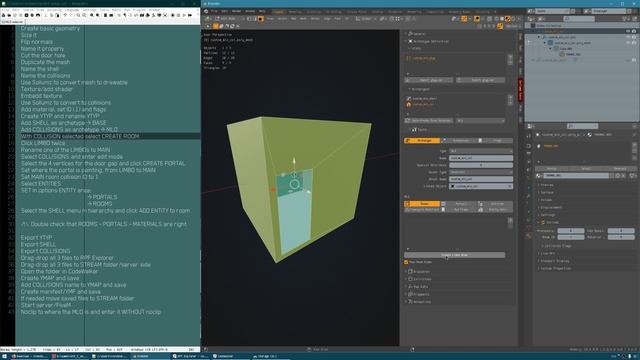Open the Blender taskbar button
The height and width of the screenshot is (360, 640).
tap(149, 356)
